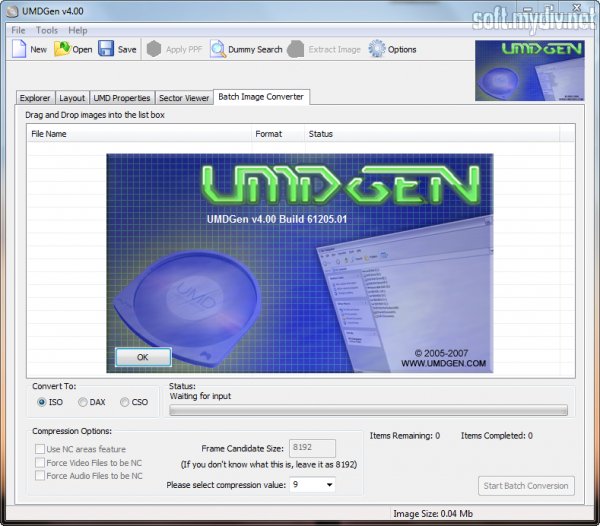The width and height of the screenshot is (600, 526).
Task: Click OK on the splash screen
Action: click(143, 357)
